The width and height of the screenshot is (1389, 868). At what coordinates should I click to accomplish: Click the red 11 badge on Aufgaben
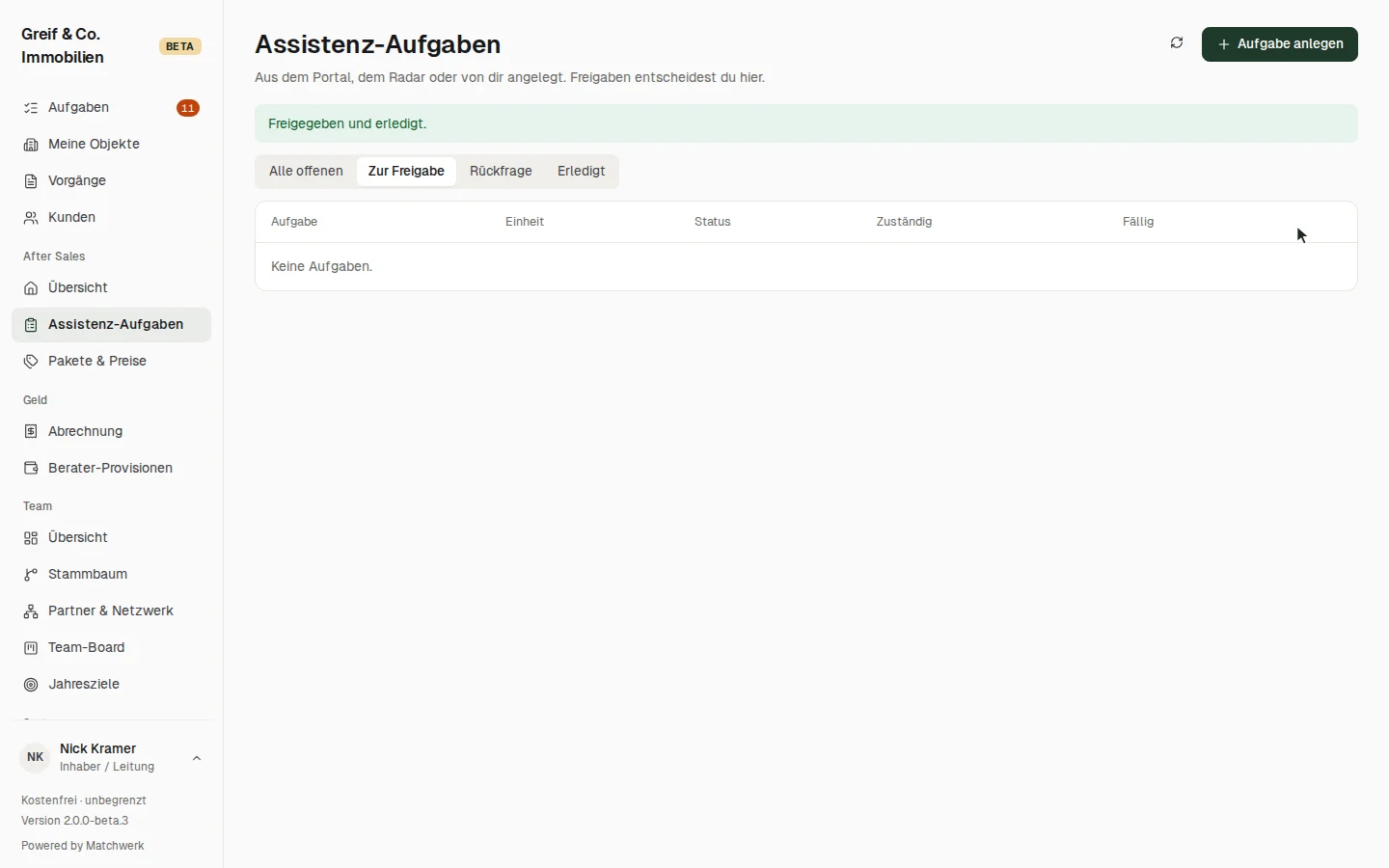tap(188, 108)
